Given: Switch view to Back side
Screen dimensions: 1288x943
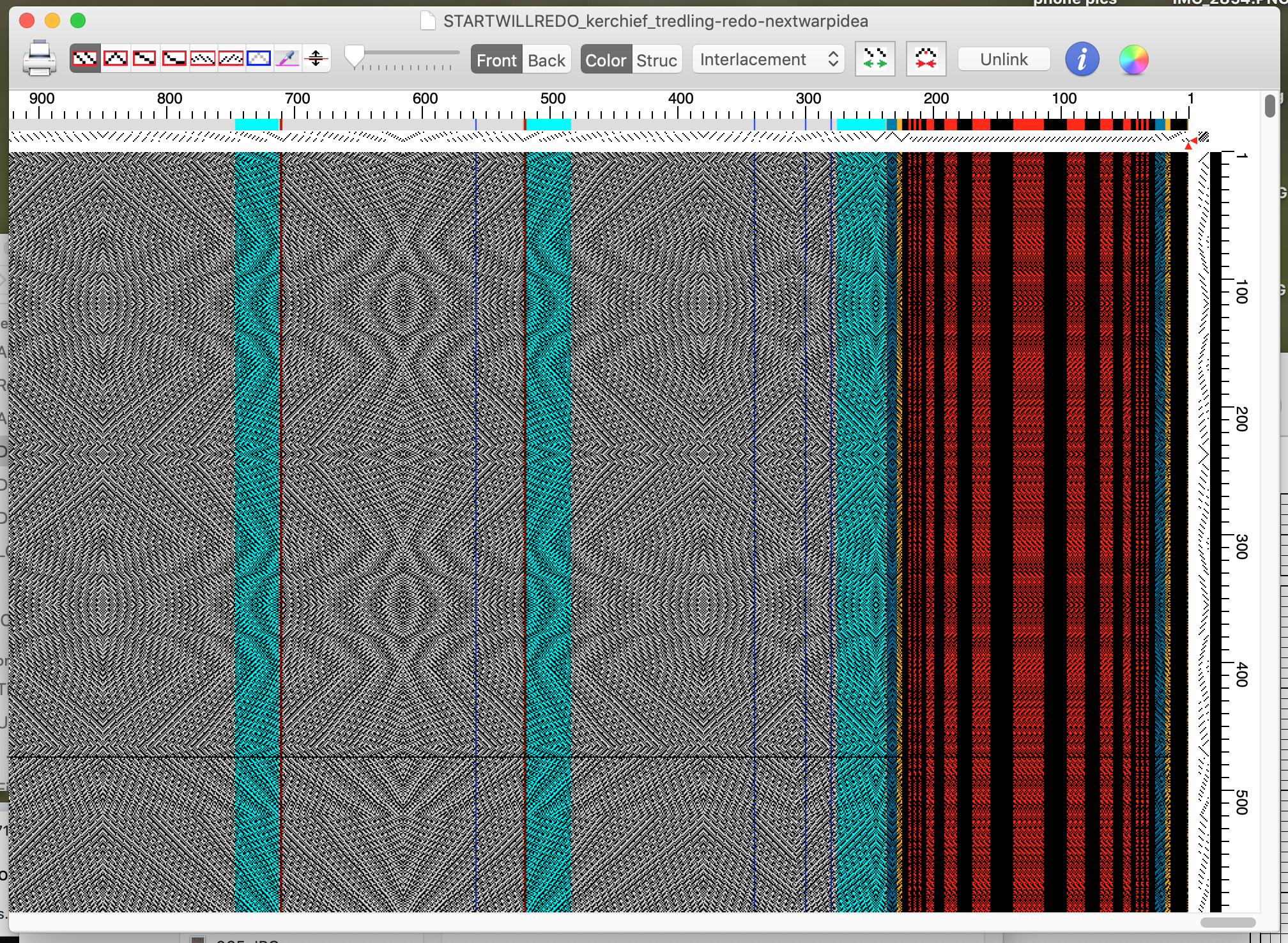Looking at the screenshot, I should click(x=546, y=59).
